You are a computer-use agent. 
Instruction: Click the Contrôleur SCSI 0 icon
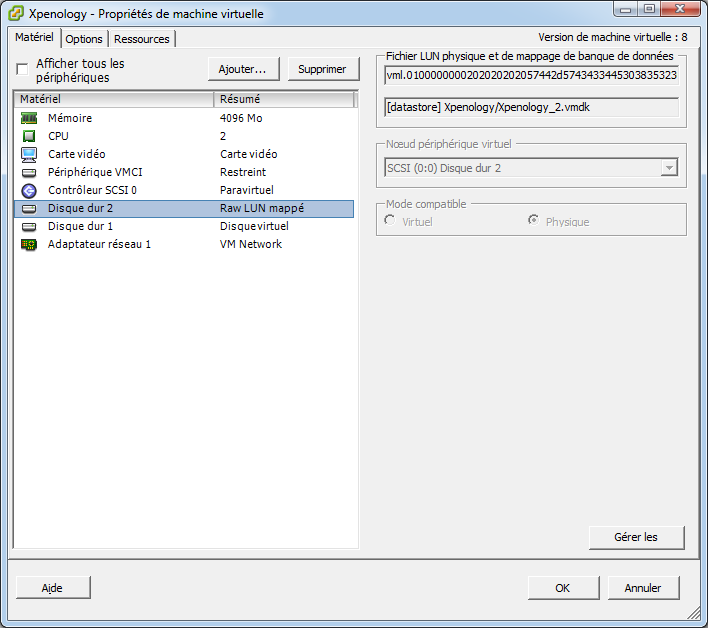coord(29,191)
